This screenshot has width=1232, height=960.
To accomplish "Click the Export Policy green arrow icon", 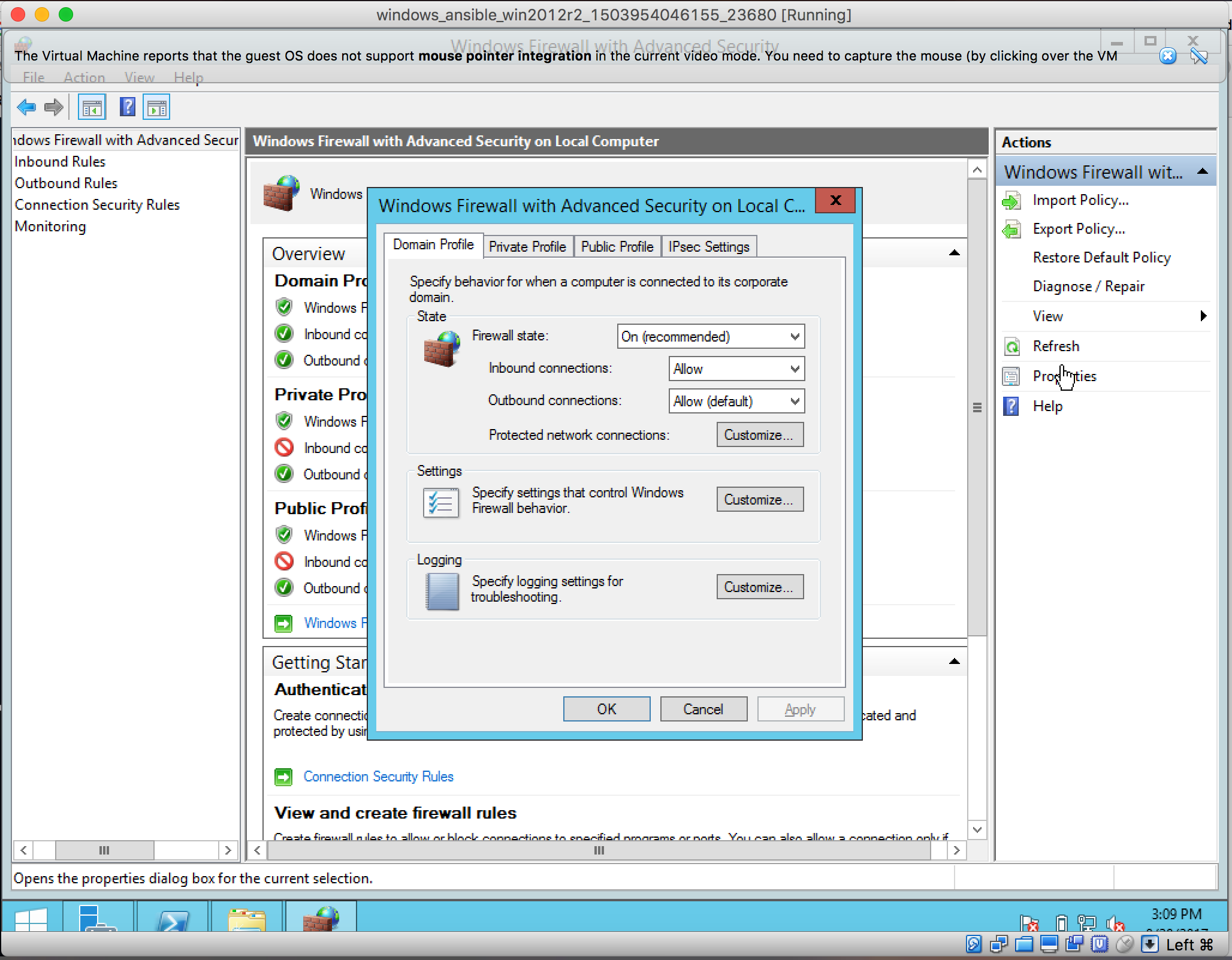I will tap(1011, 230).
